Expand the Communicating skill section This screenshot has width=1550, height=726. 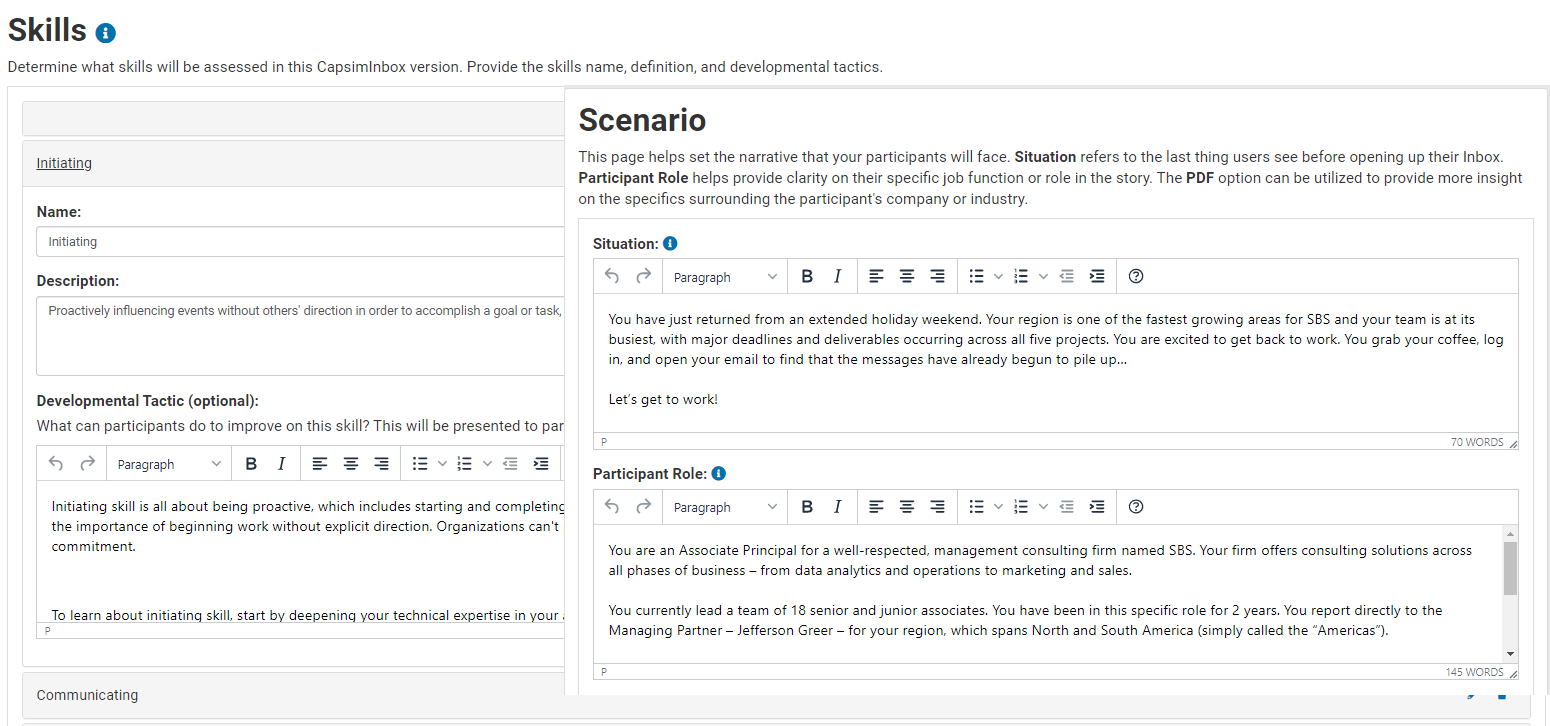coord(88,695)
